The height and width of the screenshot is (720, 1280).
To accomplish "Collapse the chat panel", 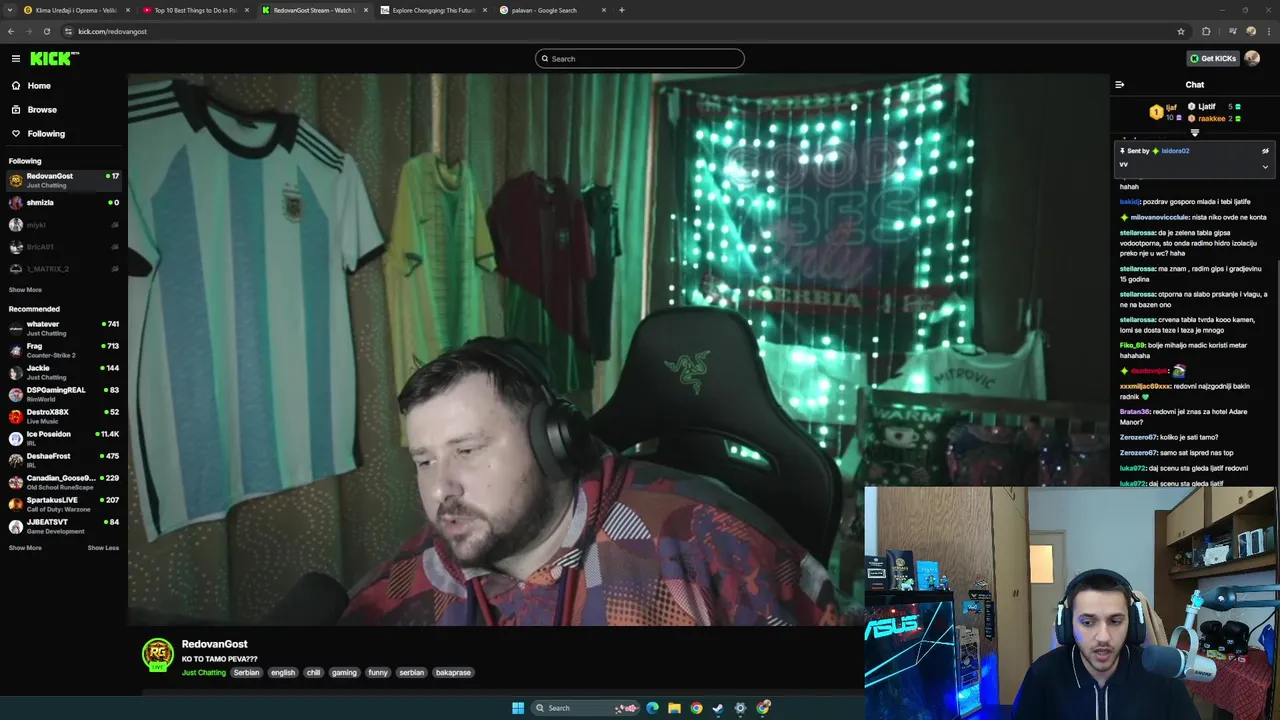I will 1120,85.
